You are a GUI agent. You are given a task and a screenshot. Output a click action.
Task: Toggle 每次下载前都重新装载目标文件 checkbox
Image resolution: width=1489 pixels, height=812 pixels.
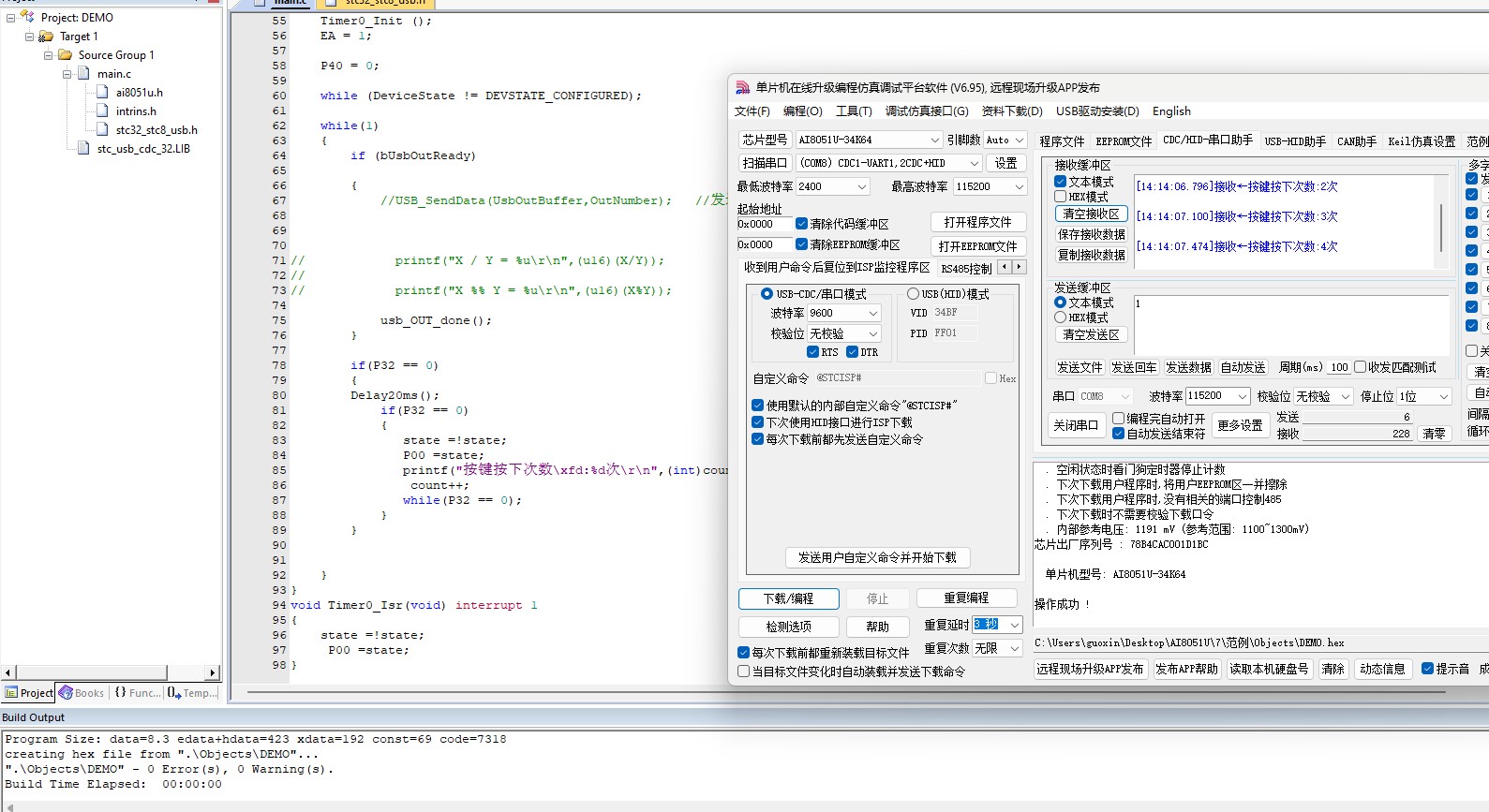tap(743, 653)
